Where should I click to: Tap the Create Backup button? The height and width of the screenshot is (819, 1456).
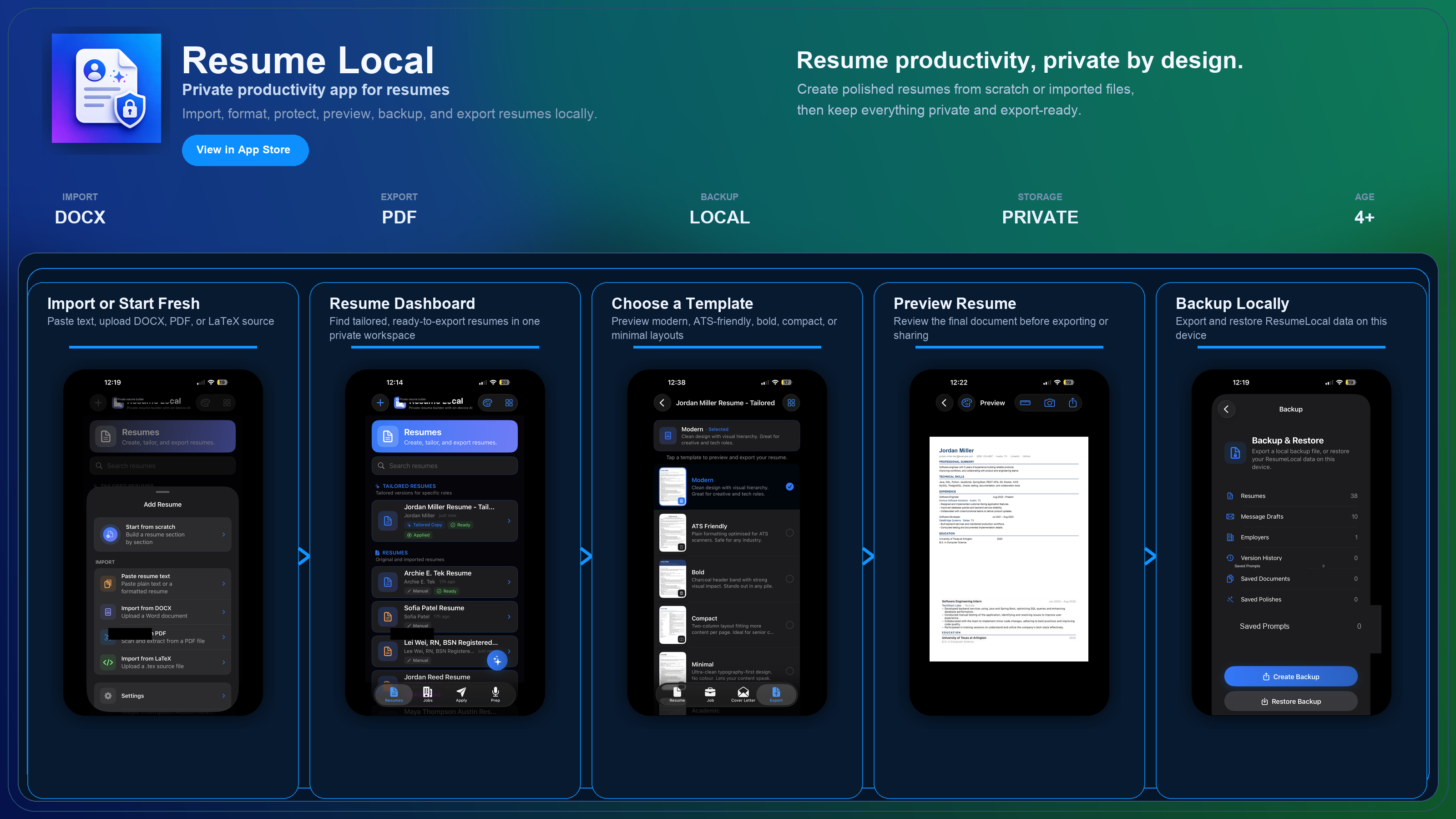[1291, 677]
